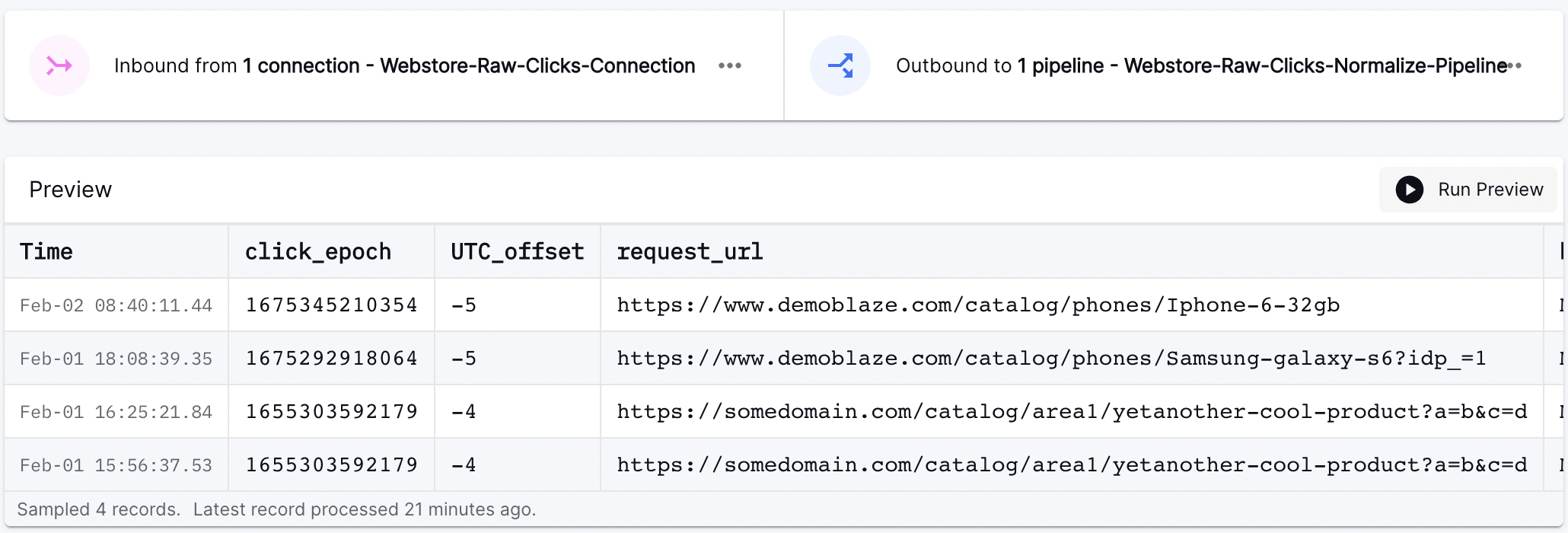Screen dimensions: 1568x533
Task: Select click_epoch value 1675292918064
Action: tap(331, 358)
